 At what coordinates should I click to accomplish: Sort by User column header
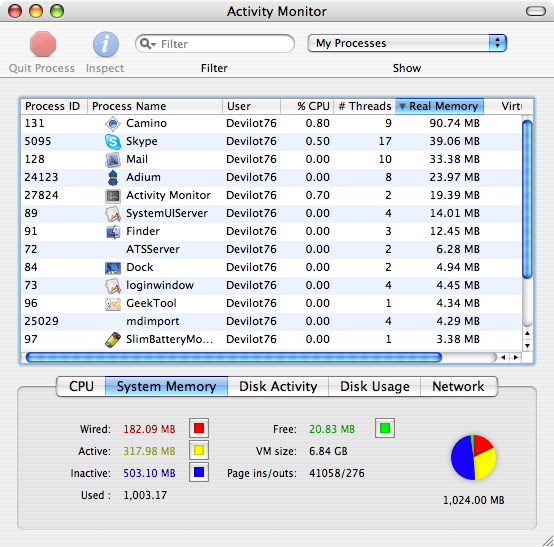[252, 106]
